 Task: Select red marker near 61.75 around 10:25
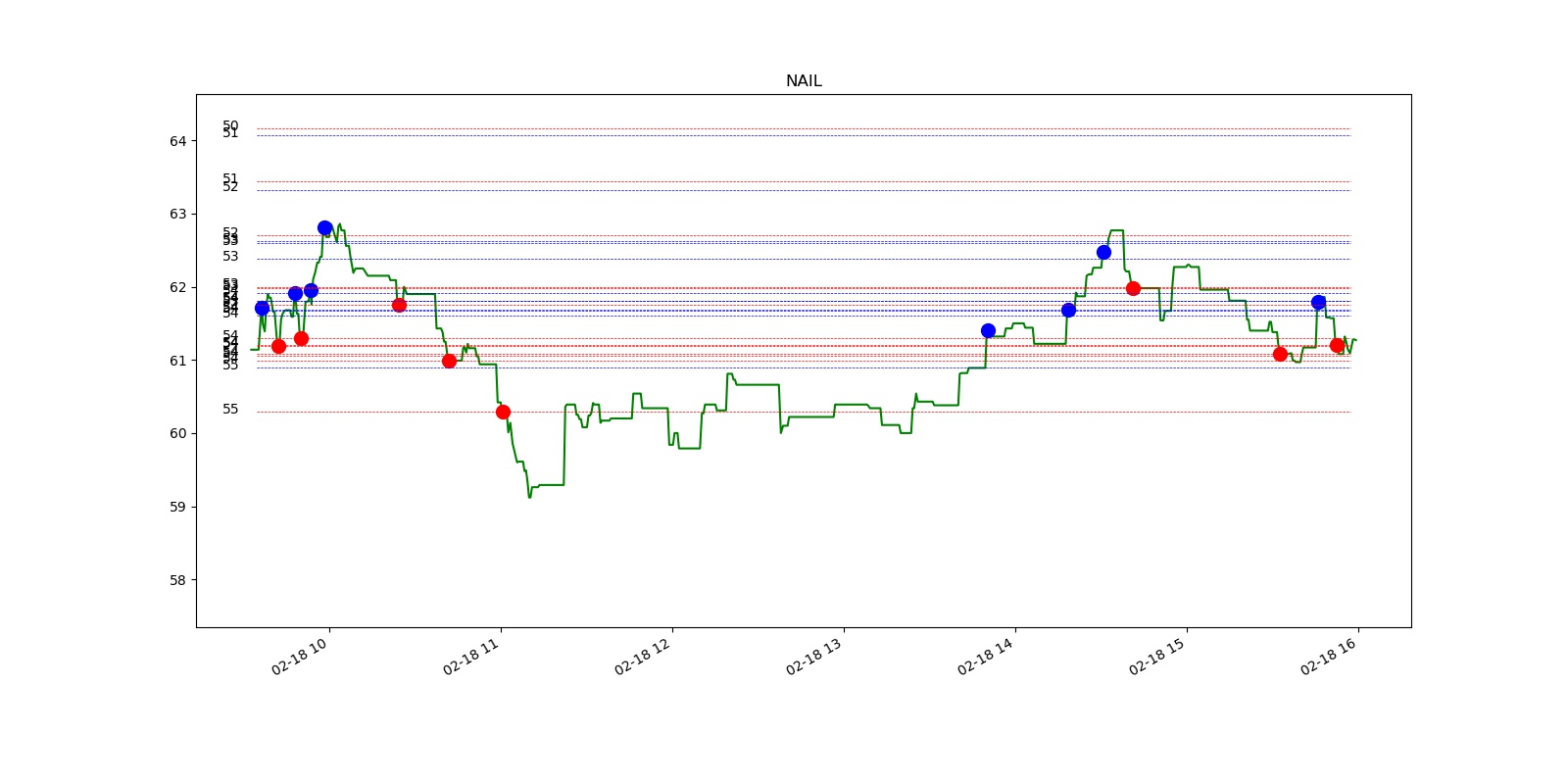coord(399,305)
